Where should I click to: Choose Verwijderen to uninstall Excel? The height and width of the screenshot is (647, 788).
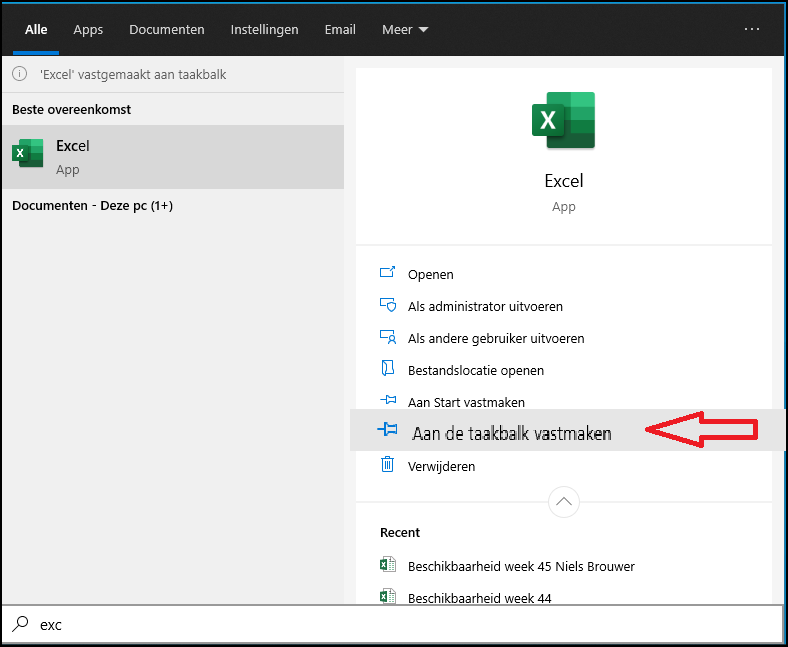(441, 467)
